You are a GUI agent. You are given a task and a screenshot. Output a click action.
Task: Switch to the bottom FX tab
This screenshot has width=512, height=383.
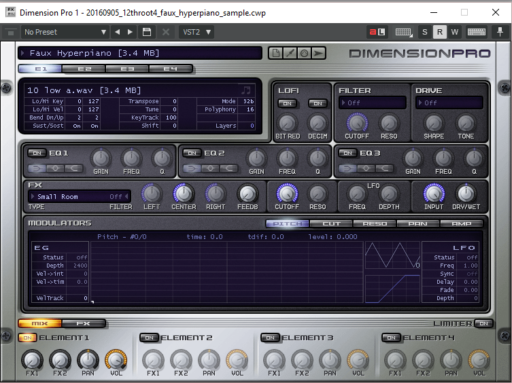click(83, 323)
